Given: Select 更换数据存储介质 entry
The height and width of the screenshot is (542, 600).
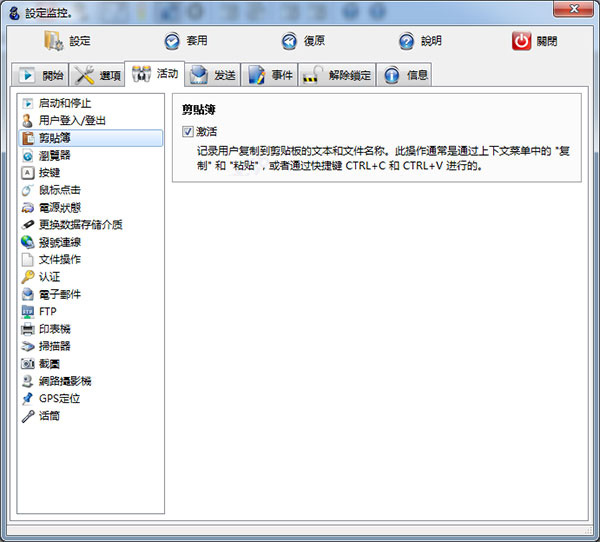Looking at the screenshot, I should (90, 225).
